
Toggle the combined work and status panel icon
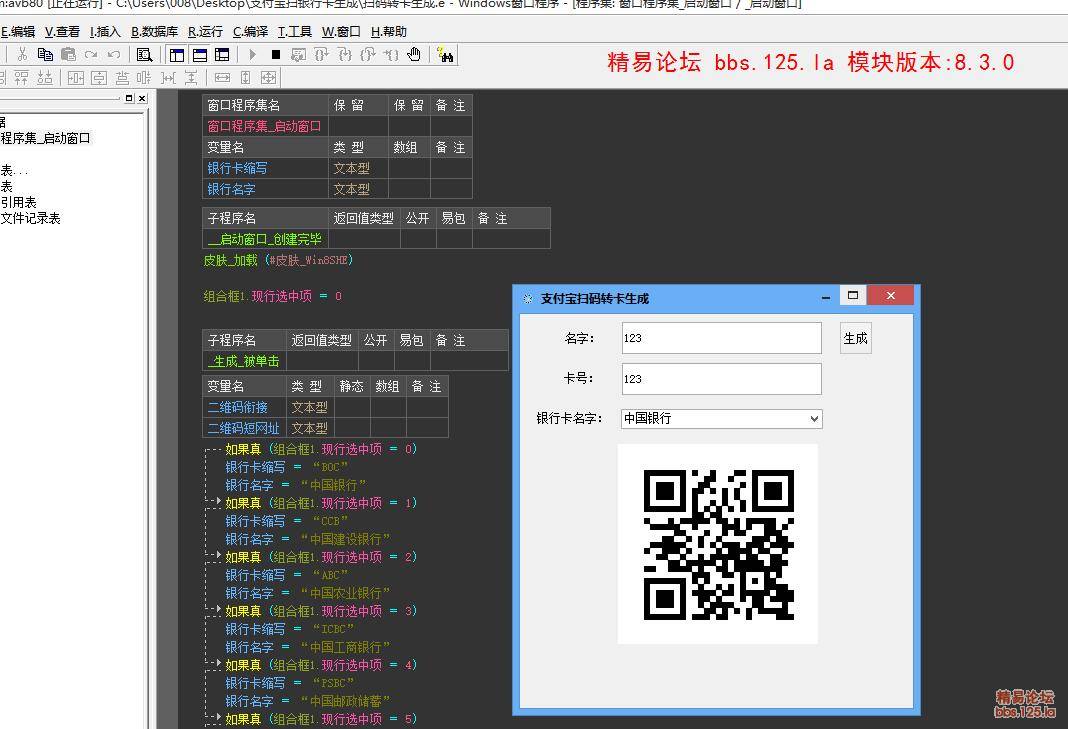[x=222, y=55]
